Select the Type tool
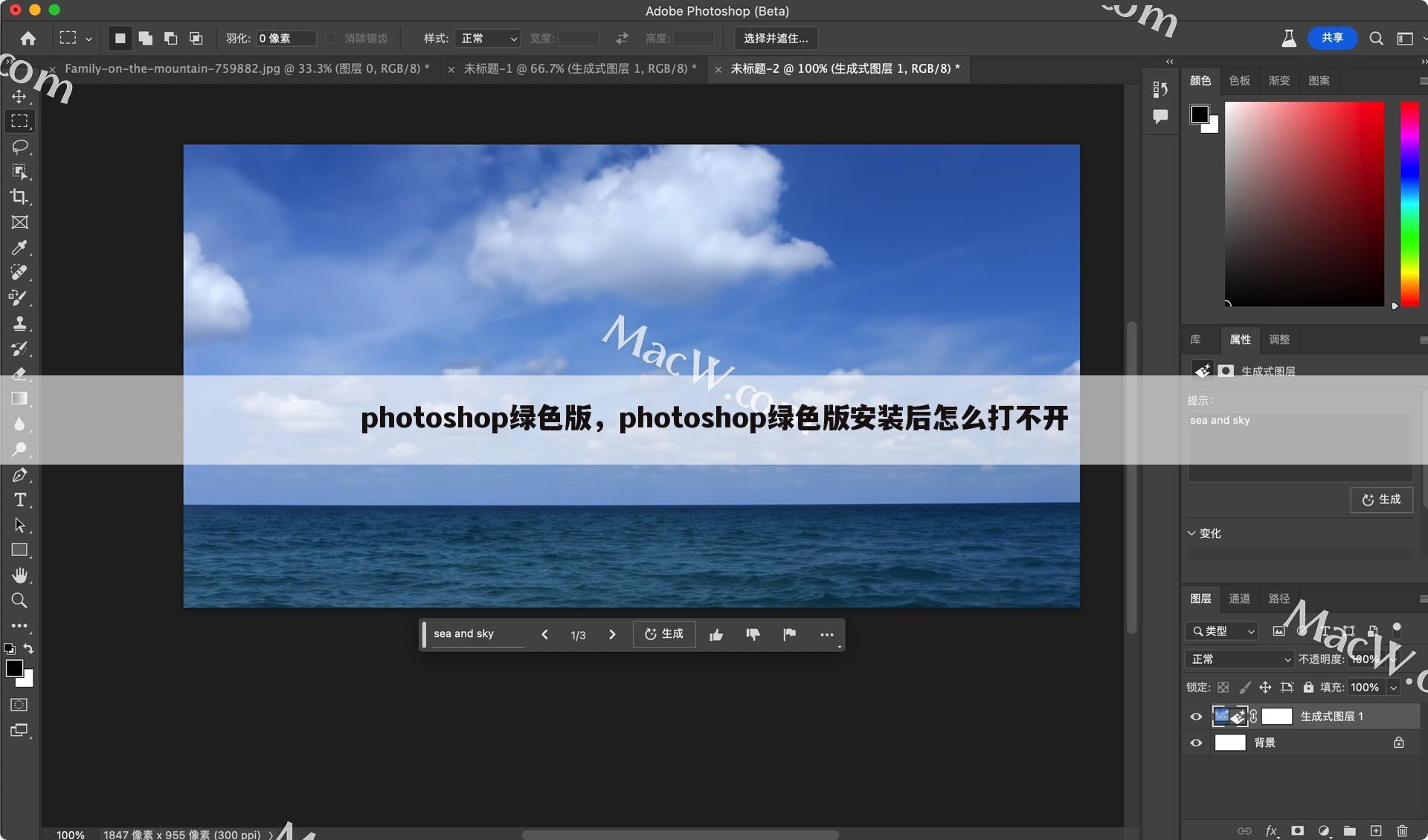Image resolution: width=1428 pixels, height=840 pixels. [x=19, y=500]
